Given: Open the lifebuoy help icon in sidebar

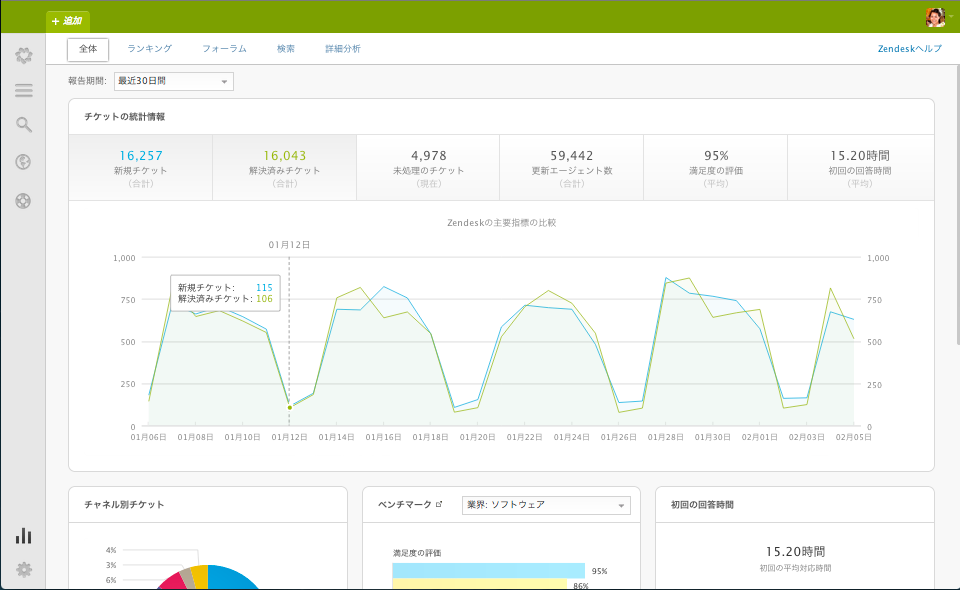Looking at the screenshot, I should tap(23, 201).
